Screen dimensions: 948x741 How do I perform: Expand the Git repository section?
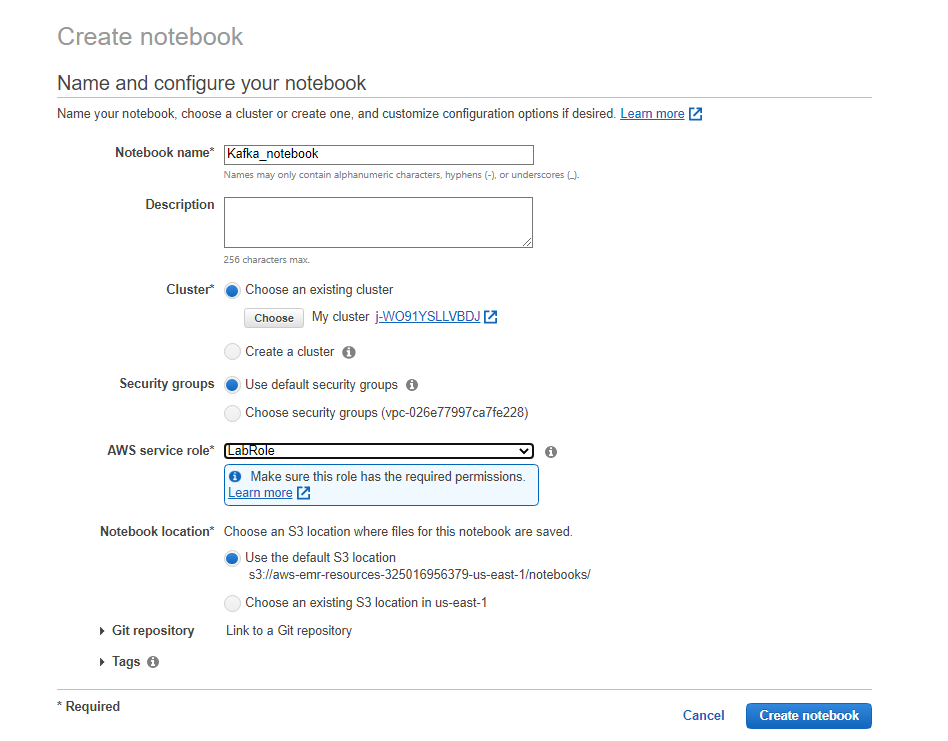[102, 631]
